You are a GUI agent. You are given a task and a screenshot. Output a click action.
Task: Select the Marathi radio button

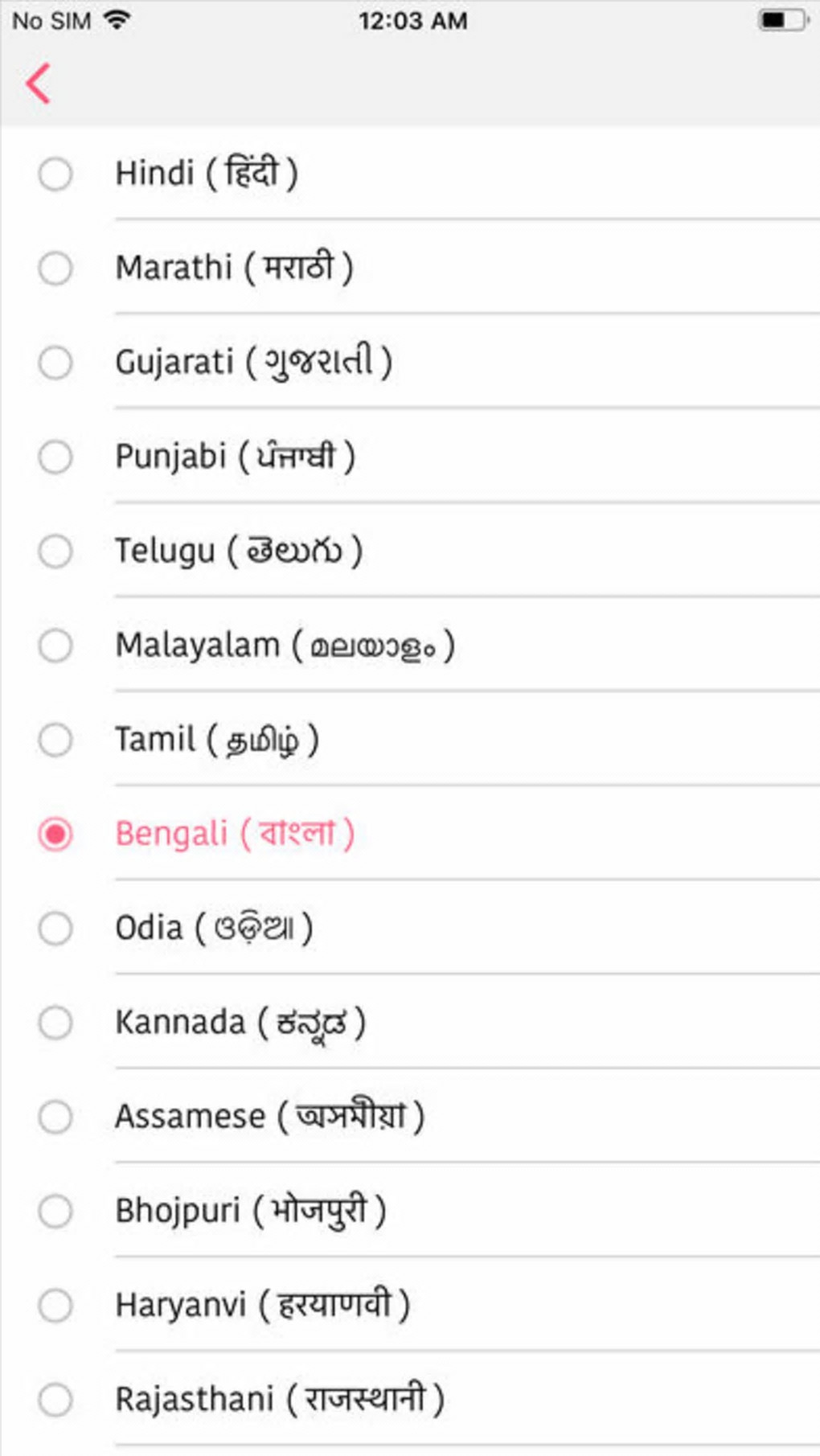pyautogui.click(x=55, y=268)
